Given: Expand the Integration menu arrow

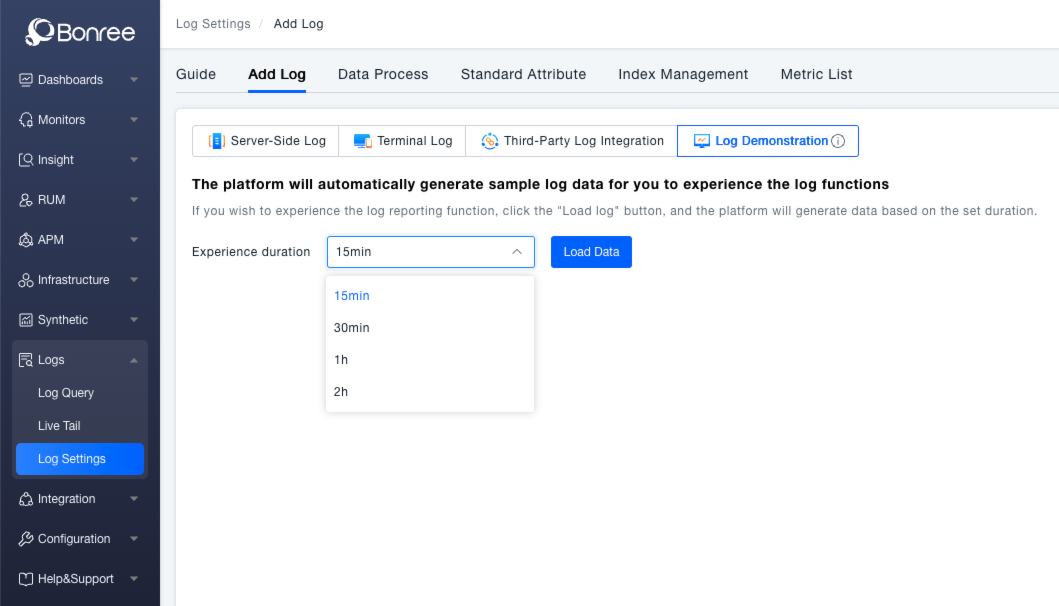Looking at the screenshot, I should click(134, 499).
